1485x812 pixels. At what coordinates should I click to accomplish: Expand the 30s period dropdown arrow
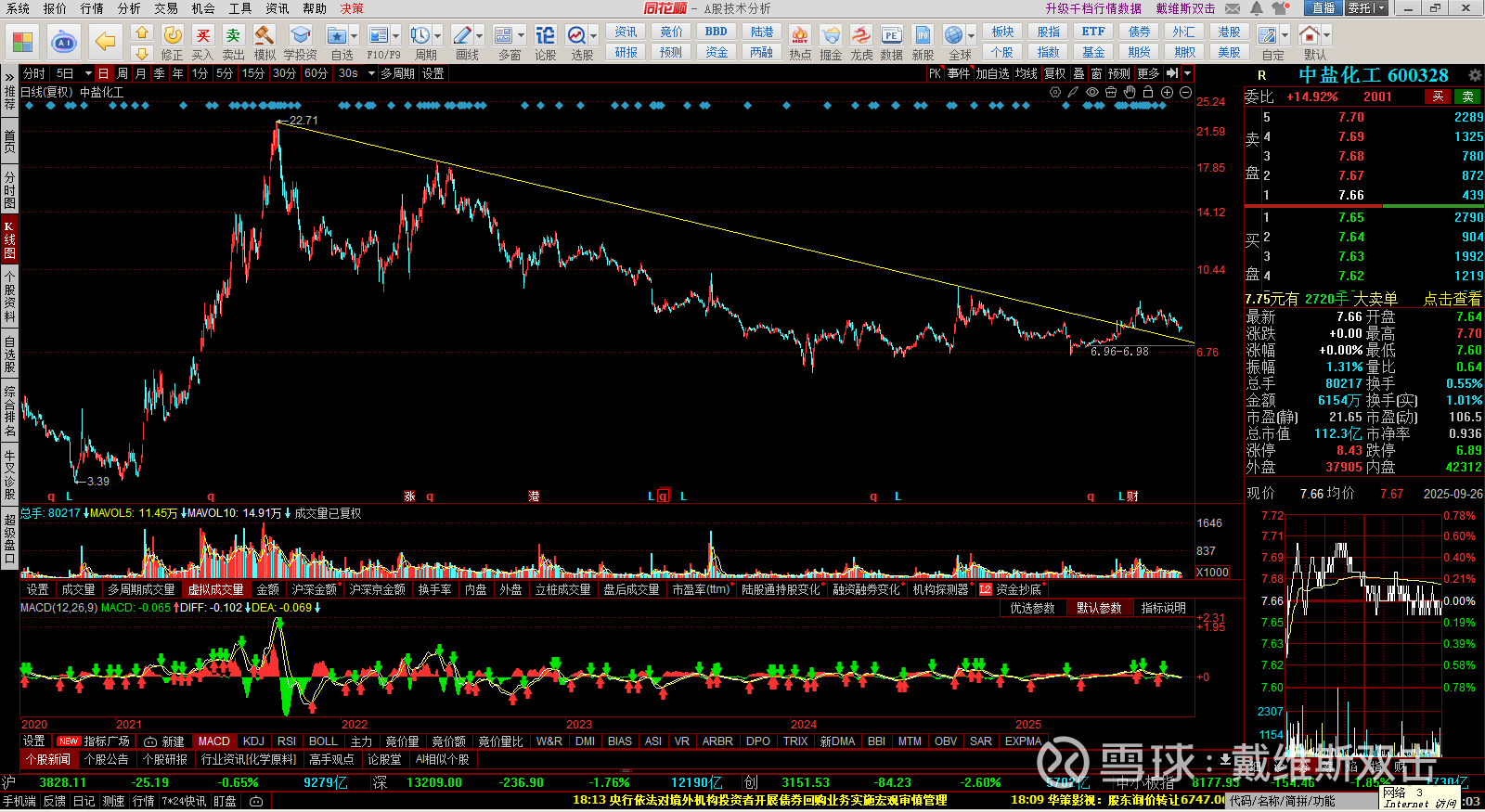click(371, 73)
